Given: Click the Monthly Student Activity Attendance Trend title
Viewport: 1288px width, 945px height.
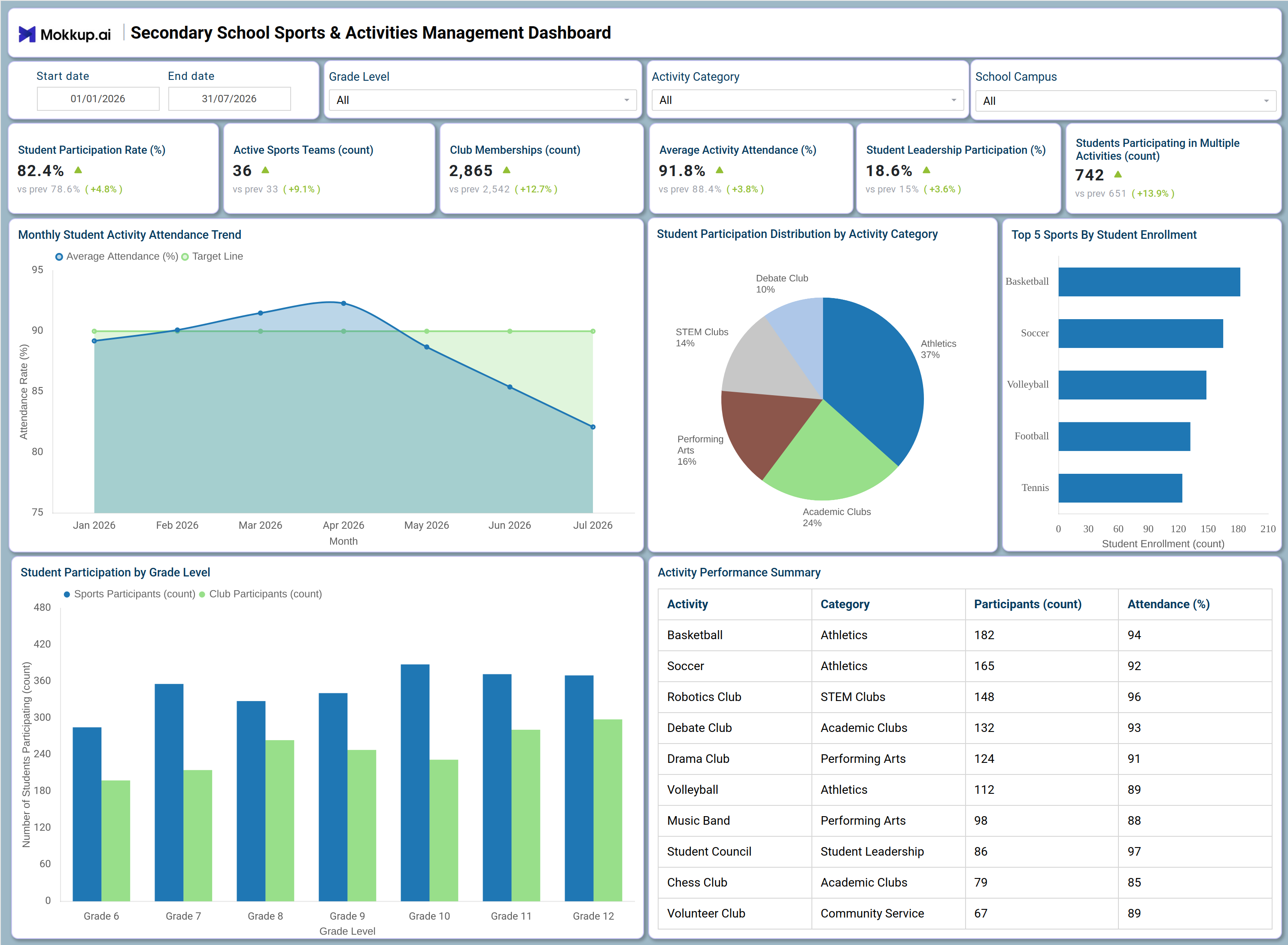Looking at the screenshot, I should coord(130,235).
